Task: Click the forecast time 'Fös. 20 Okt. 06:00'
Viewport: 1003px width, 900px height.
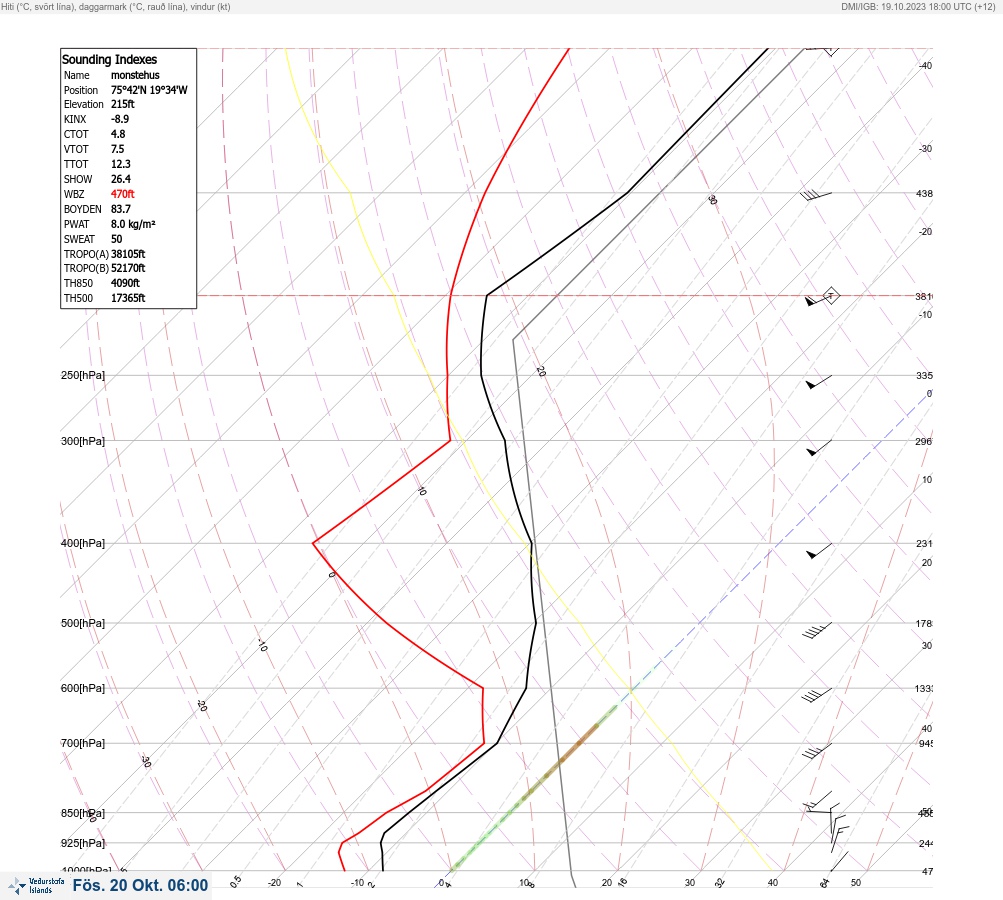Action: (x=140, y=885)
